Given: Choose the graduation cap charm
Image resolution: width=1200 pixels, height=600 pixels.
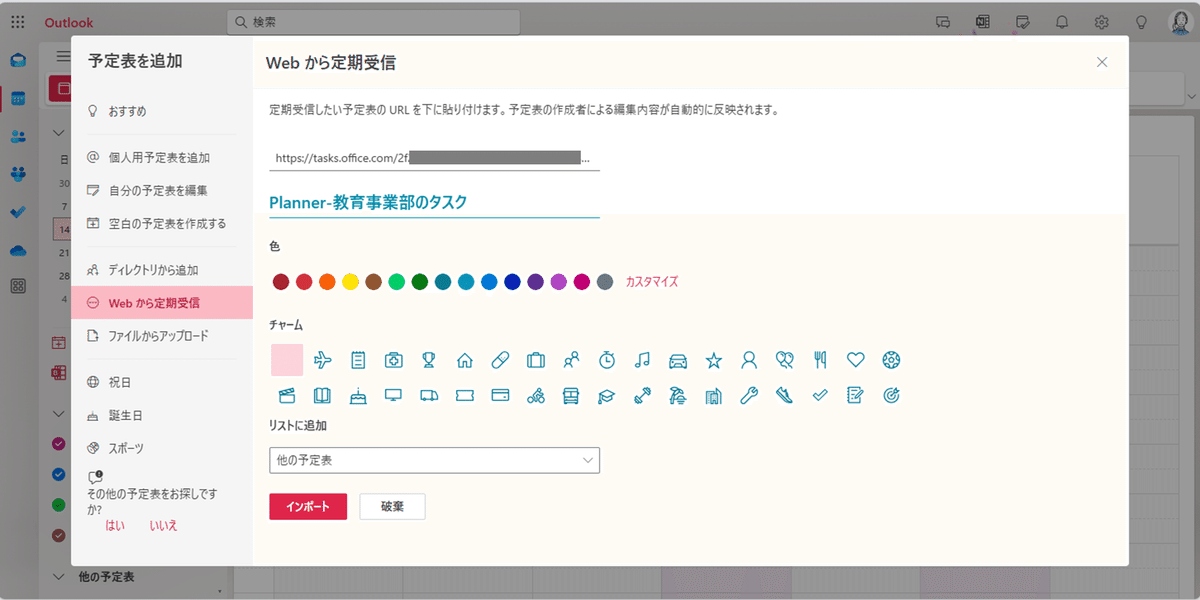Looking at the screenshot, I should (x=607, y=395).
